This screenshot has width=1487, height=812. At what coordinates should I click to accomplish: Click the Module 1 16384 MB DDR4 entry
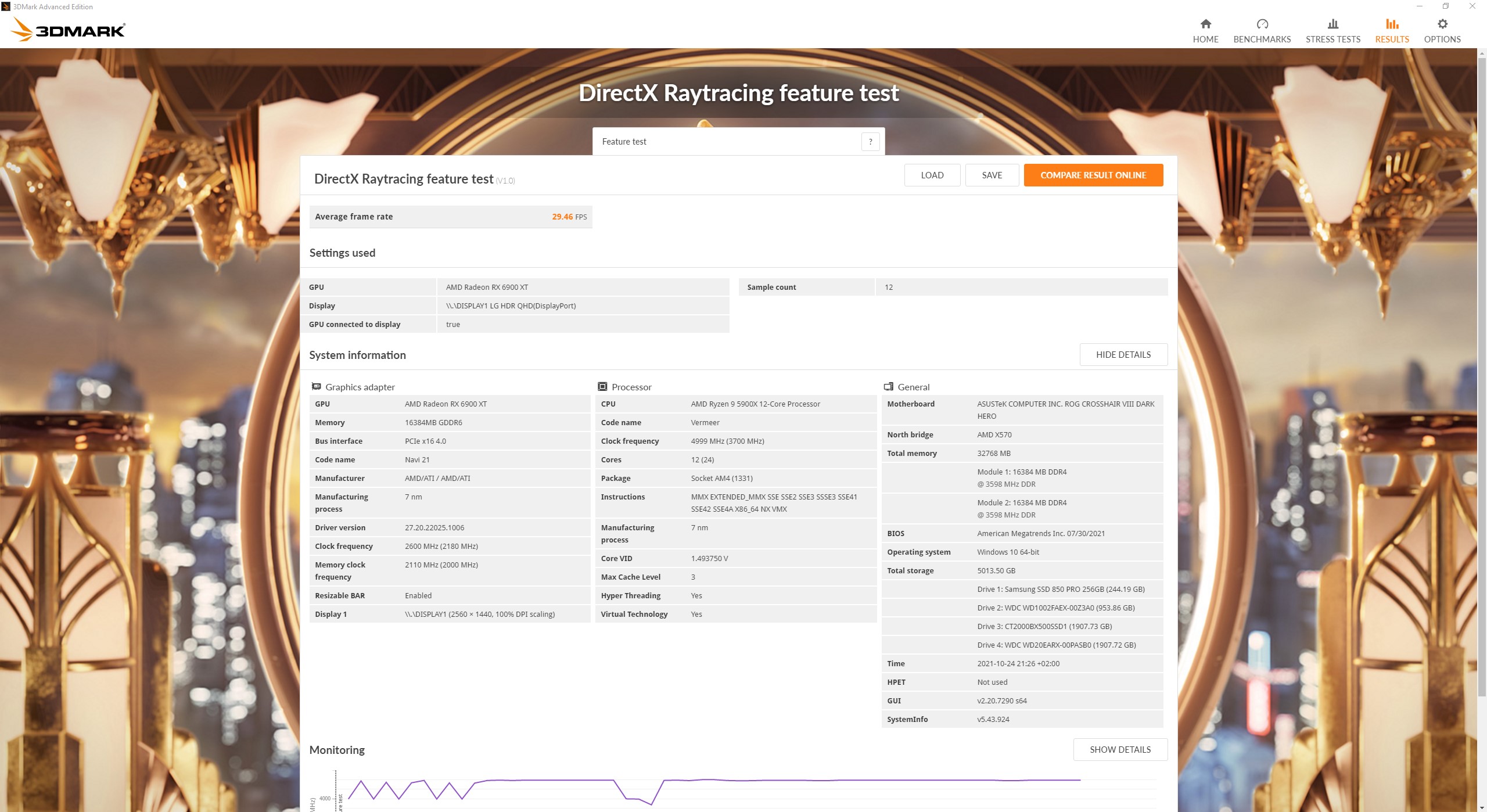[1022, 477]
